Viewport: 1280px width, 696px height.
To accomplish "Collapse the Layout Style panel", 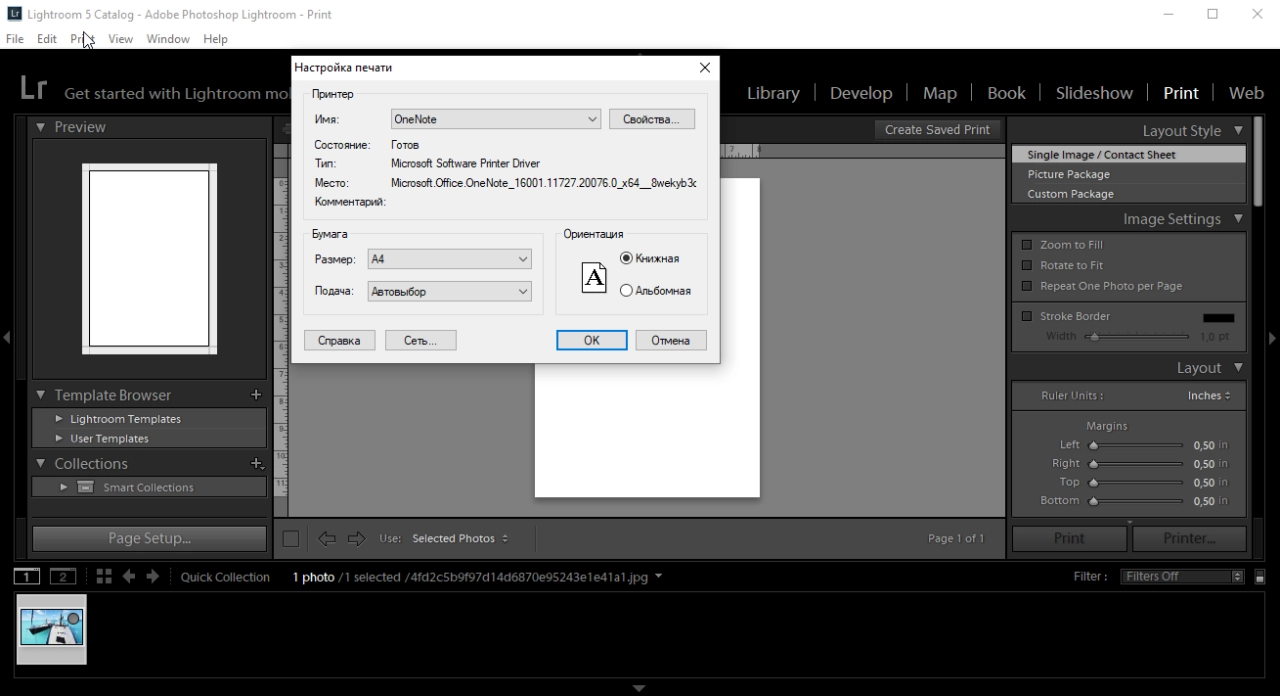I will click(1238, 130).
